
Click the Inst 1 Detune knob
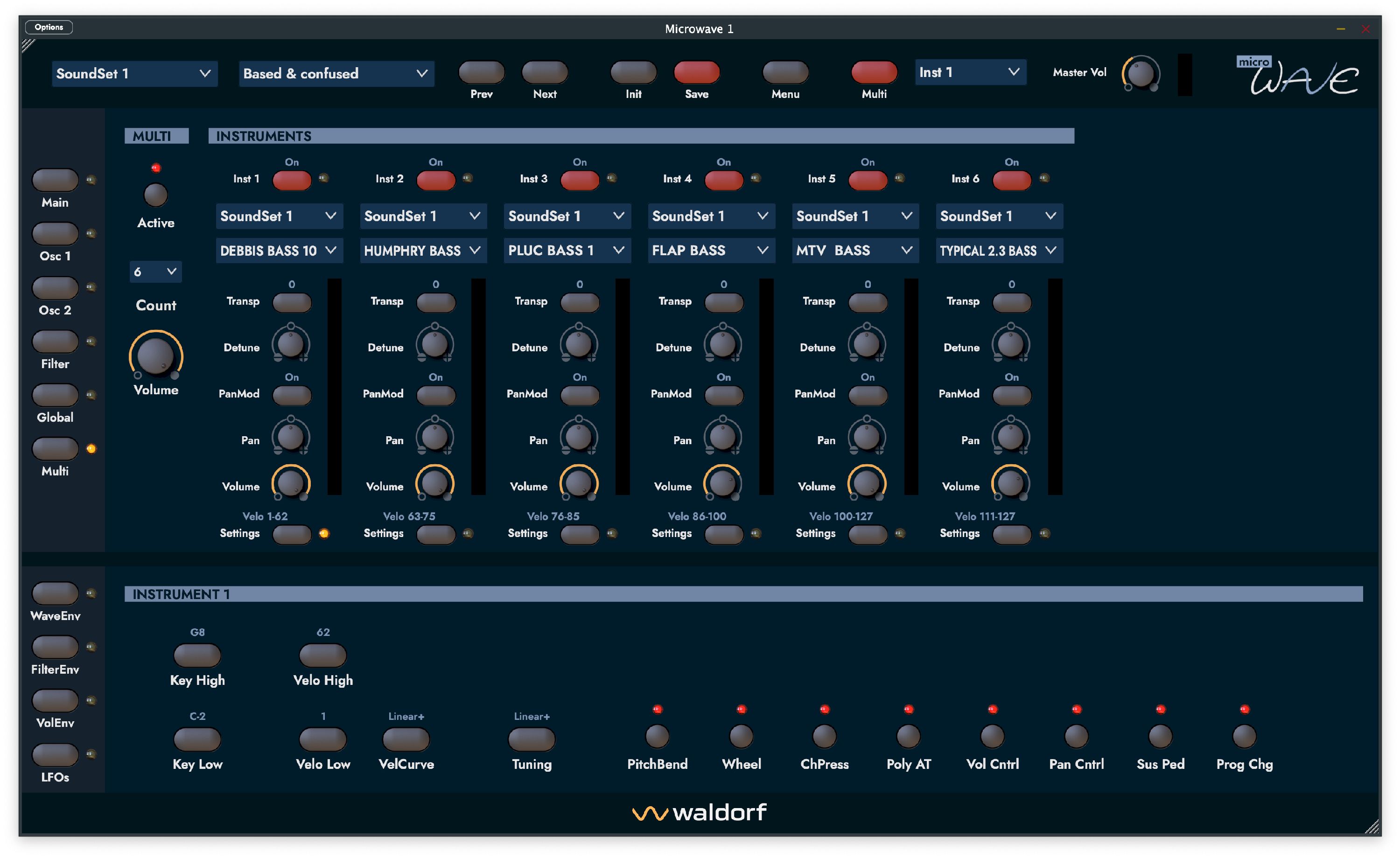pos(291,344)
